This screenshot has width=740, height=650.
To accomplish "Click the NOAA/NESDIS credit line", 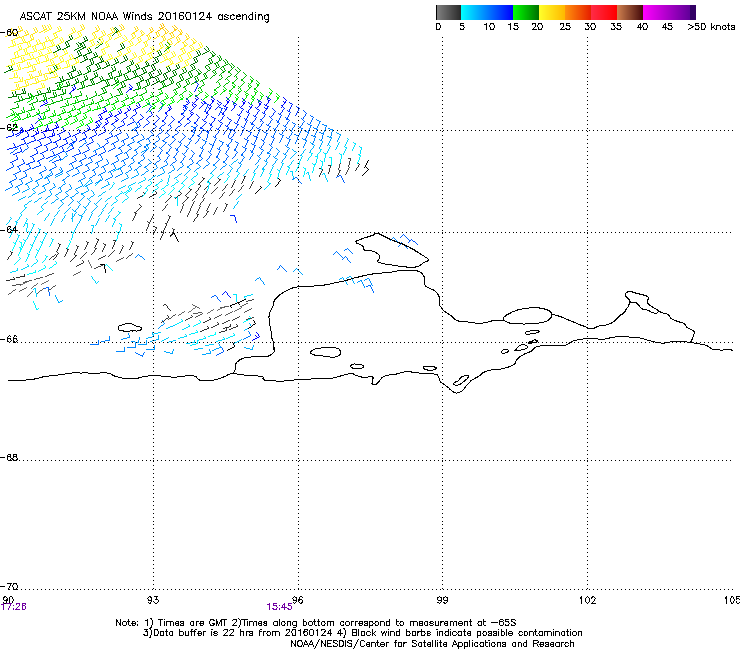I will [432, 643].
